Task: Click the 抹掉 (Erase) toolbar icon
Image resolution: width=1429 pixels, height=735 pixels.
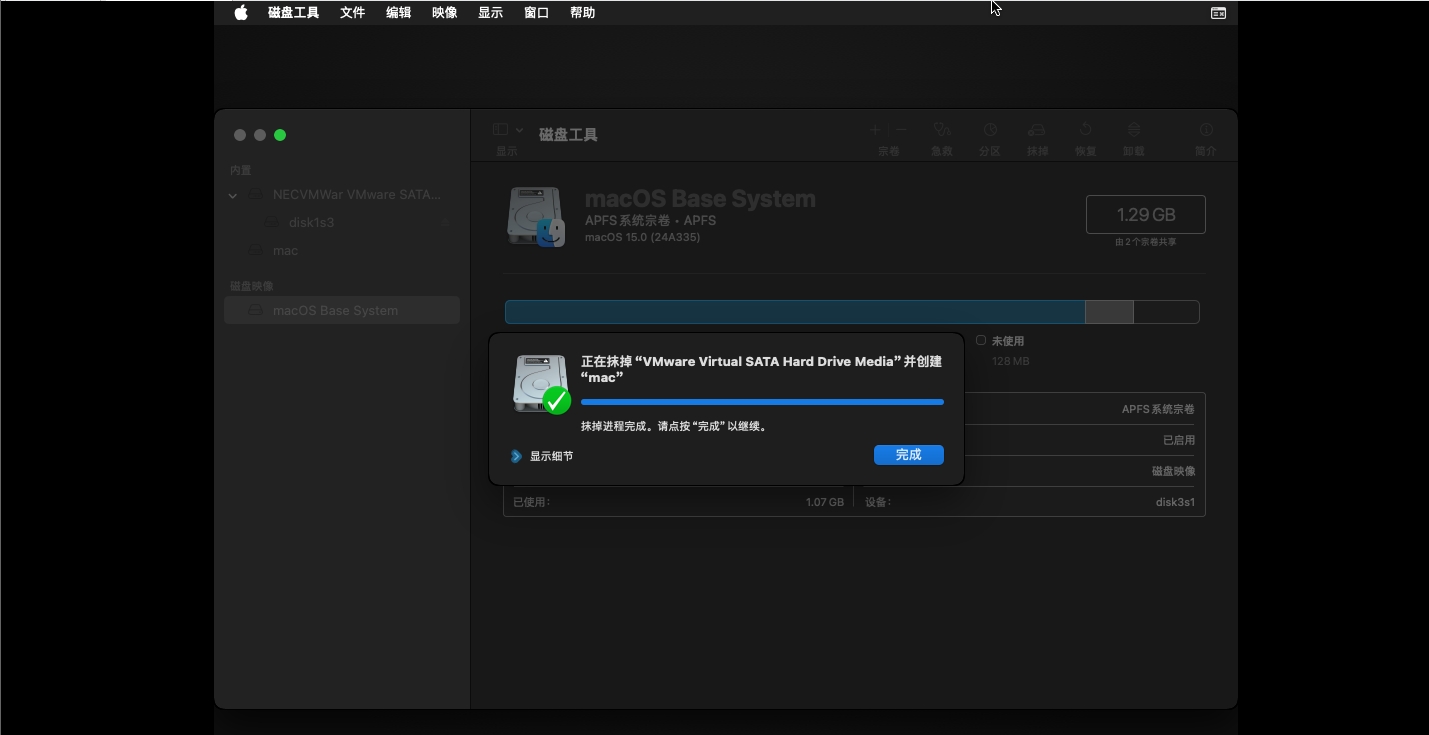Action: point(1037,130)
